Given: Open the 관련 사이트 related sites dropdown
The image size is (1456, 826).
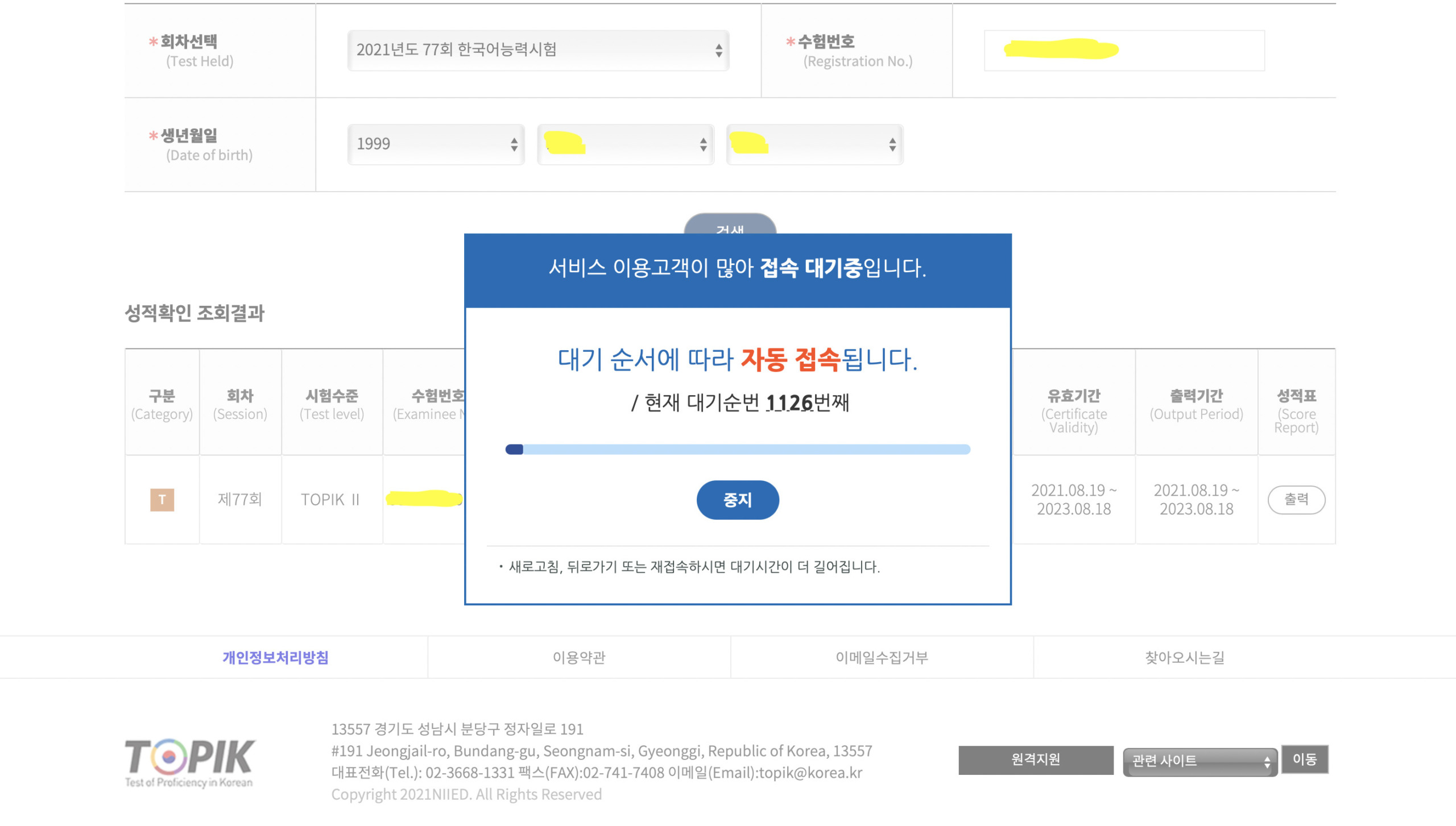Looking at the screenshot, I should pos(1200,762).
